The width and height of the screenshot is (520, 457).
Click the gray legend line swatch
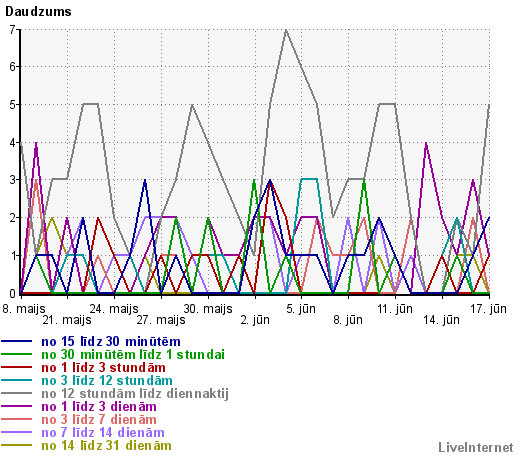coord(17,393)
